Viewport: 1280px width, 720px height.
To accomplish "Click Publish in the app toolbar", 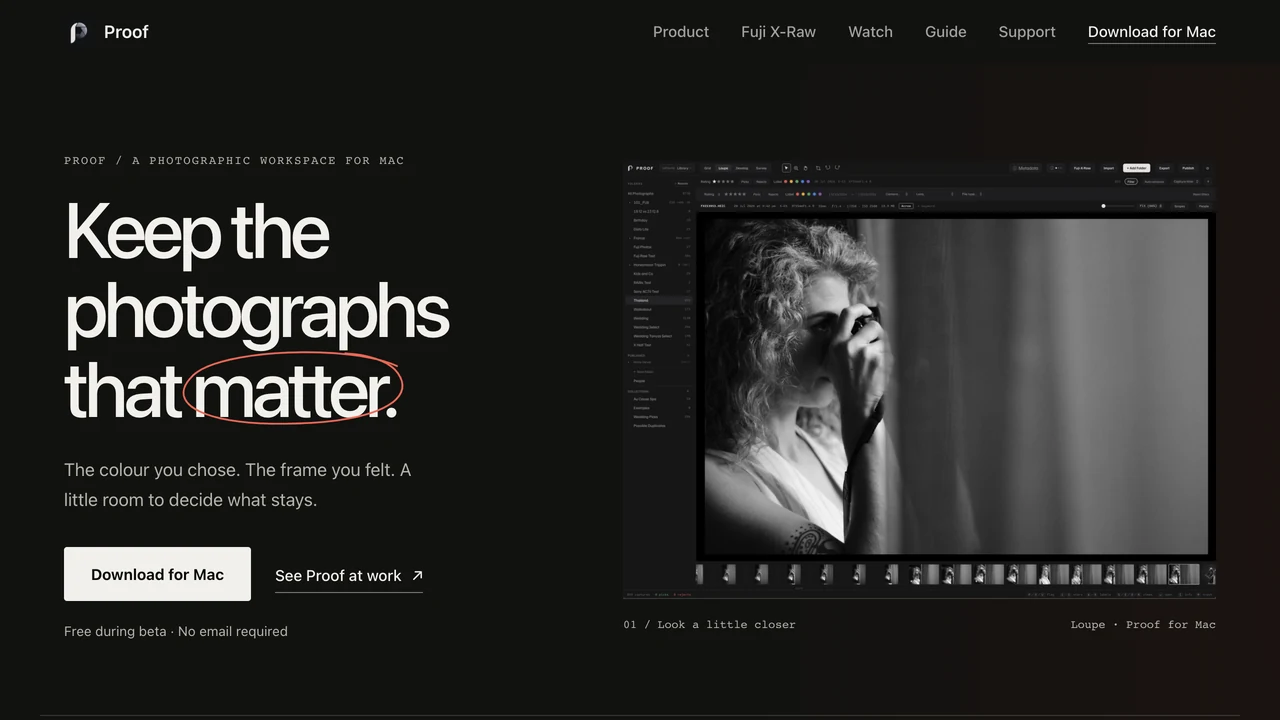I will coord(1188,168).
